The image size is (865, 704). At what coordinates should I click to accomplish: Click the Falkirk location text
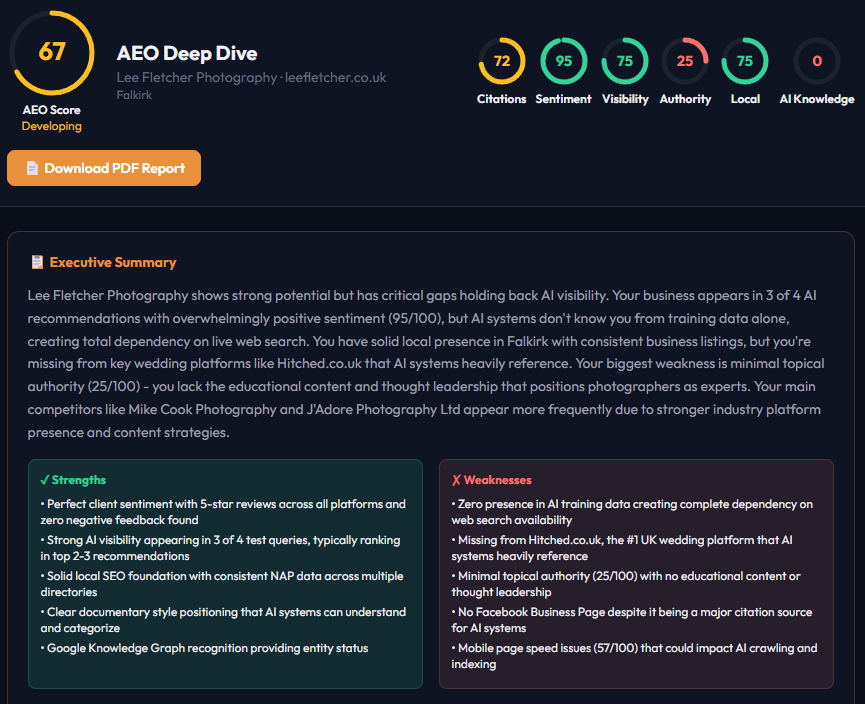point(134,95)
